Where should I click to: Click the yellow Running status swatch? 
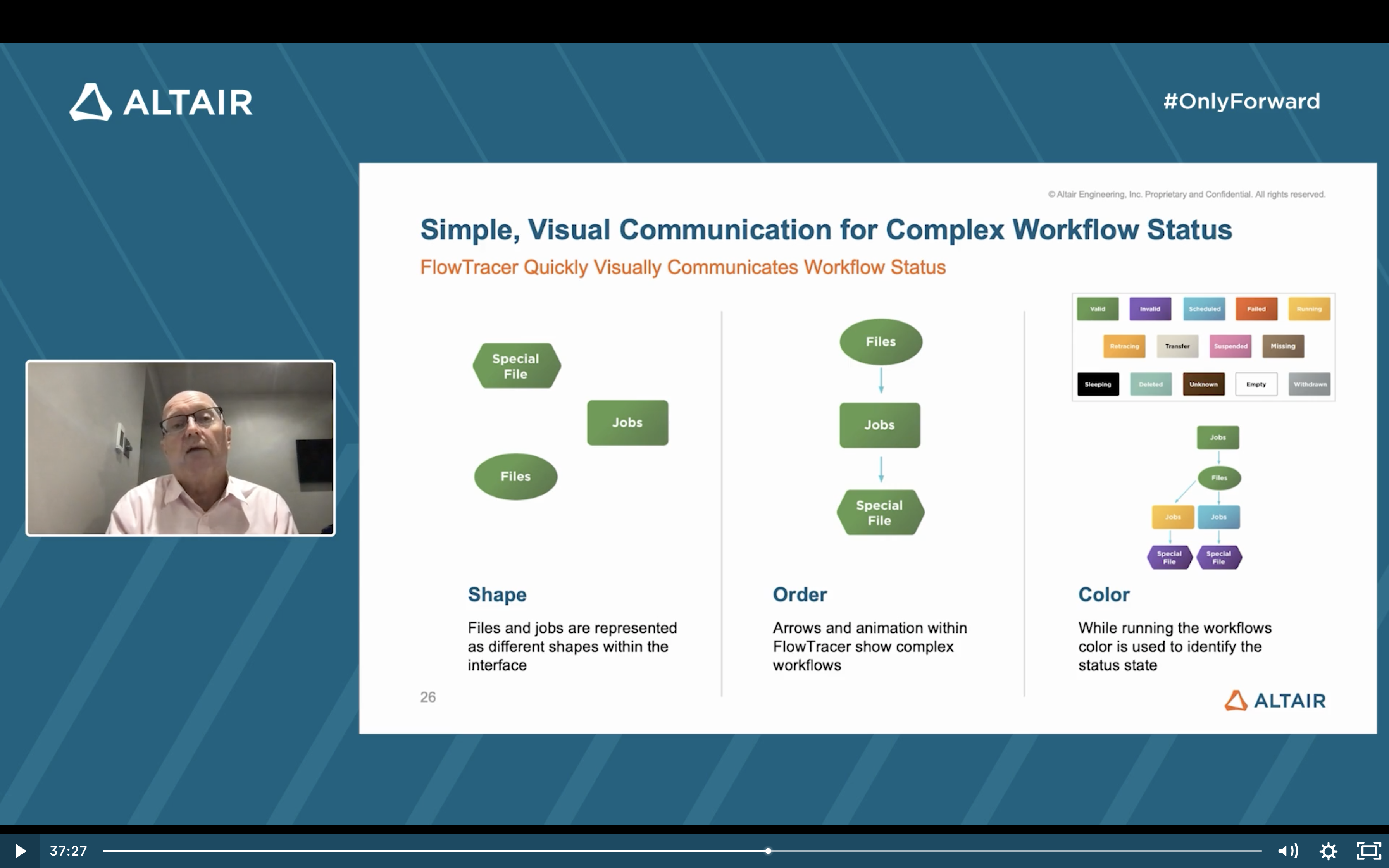click(x=1309, y=309)
